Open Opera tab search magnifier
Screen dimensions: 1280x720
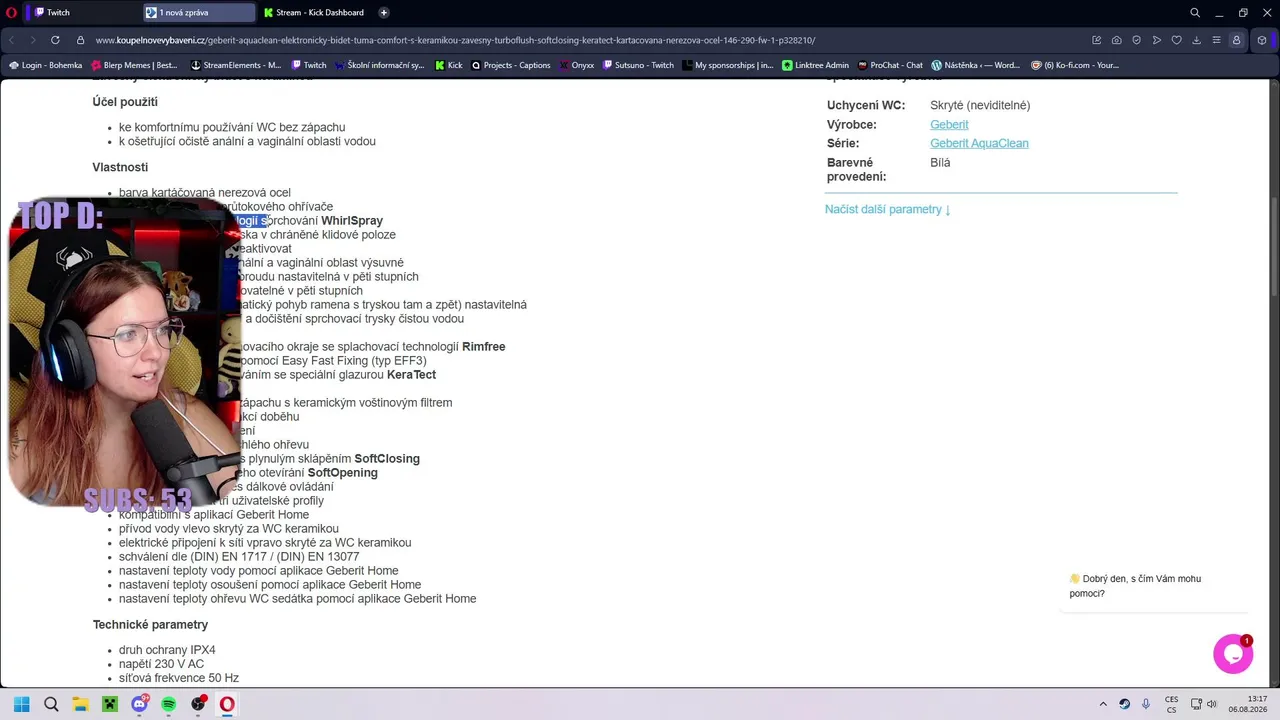[x=1195, y=13]
